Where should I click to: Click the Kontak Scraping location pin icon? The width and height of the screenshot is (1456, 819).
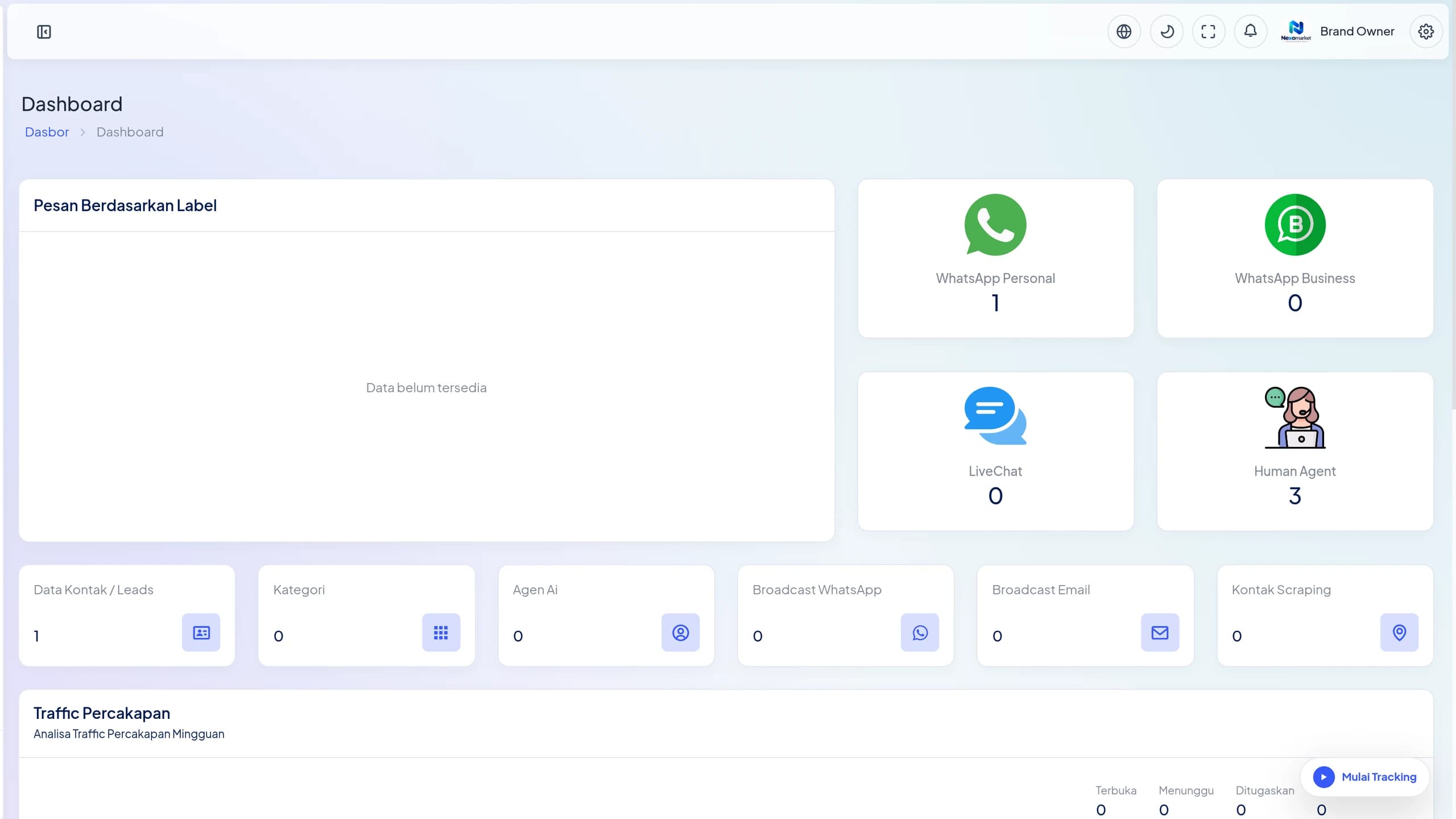(1399, 632)
